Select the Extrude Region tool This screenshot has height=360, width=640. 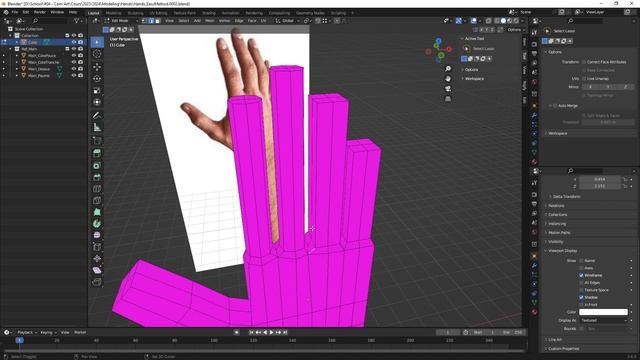click(x=97, y=153)
